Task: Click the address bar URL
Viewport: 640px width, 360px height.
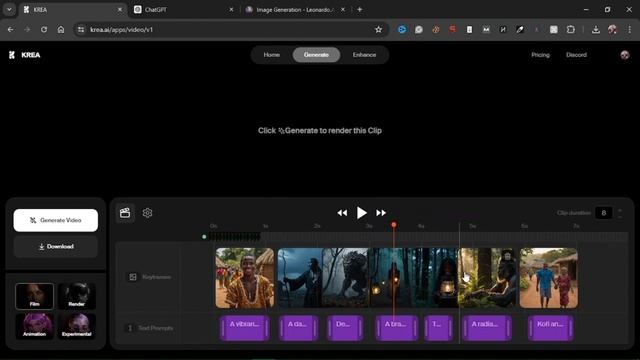Action: pyautogui.click(x=122, y=29)
